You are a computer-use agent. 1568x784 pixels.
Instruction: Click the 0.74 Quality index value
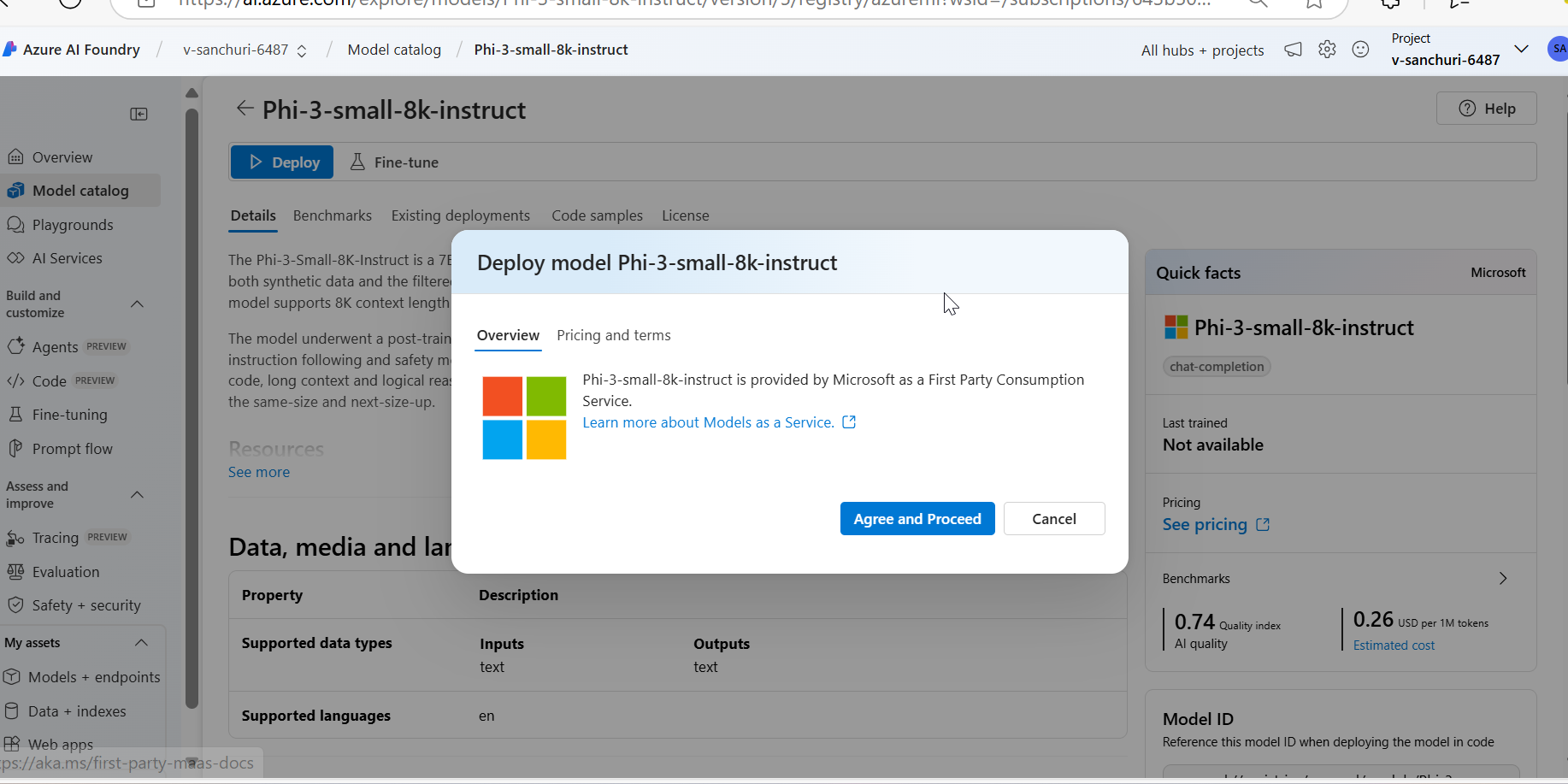[1194, 622]
